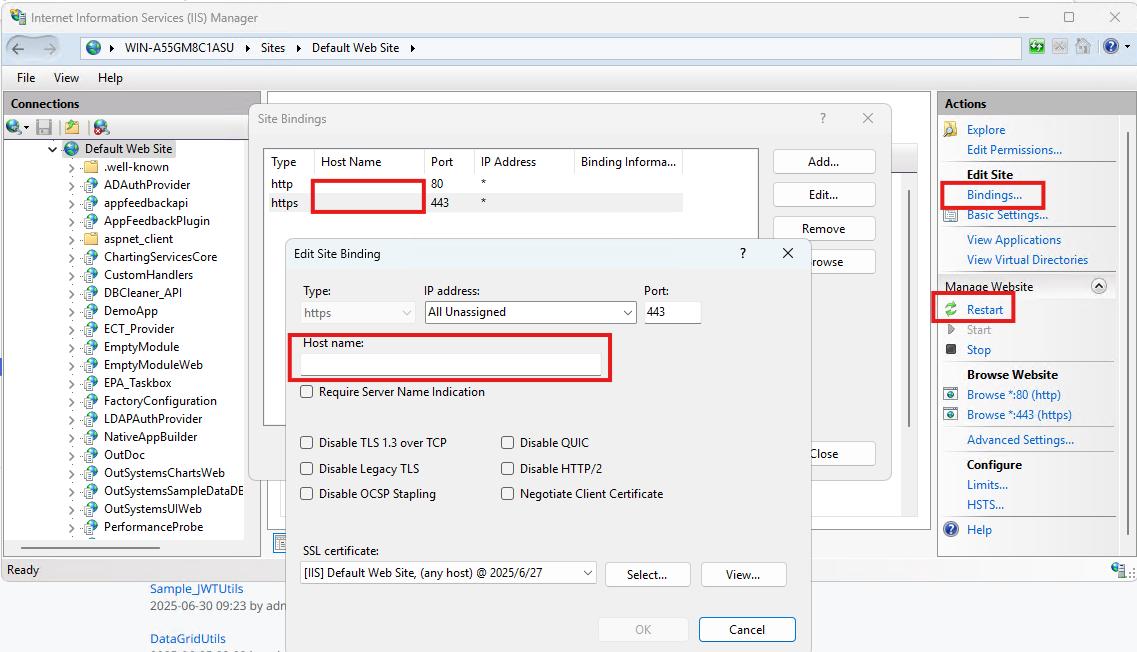
Task: Click the Delete Connection icon in Connections
Action: tap(100, 127)
